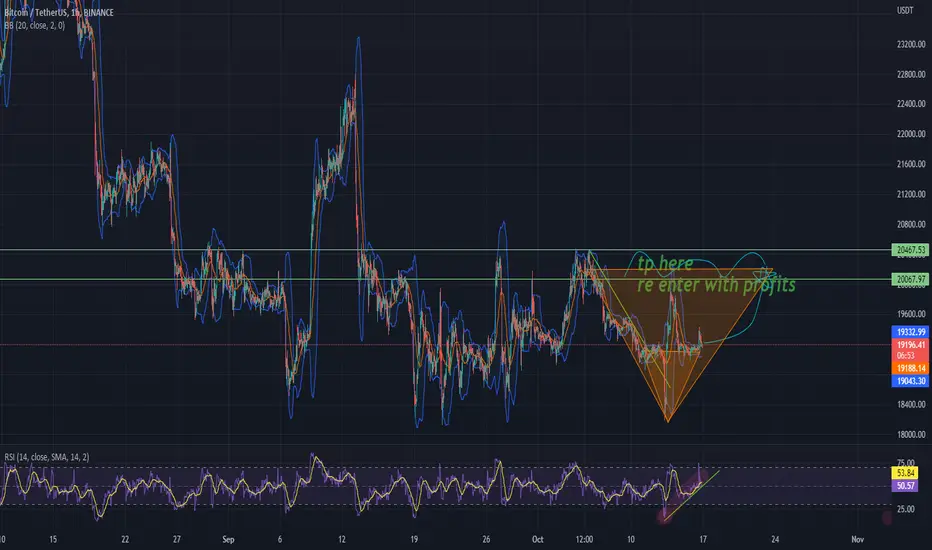Click the 19 date label on the time axis
This screenshot has height=550, width=932.
(414, 539)
